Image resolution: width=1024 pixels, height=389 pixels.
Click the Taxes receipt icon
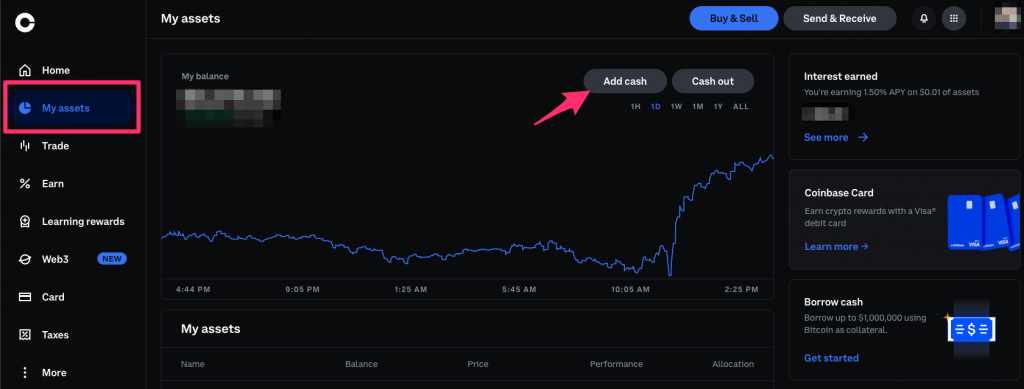(x=25, y=335)
